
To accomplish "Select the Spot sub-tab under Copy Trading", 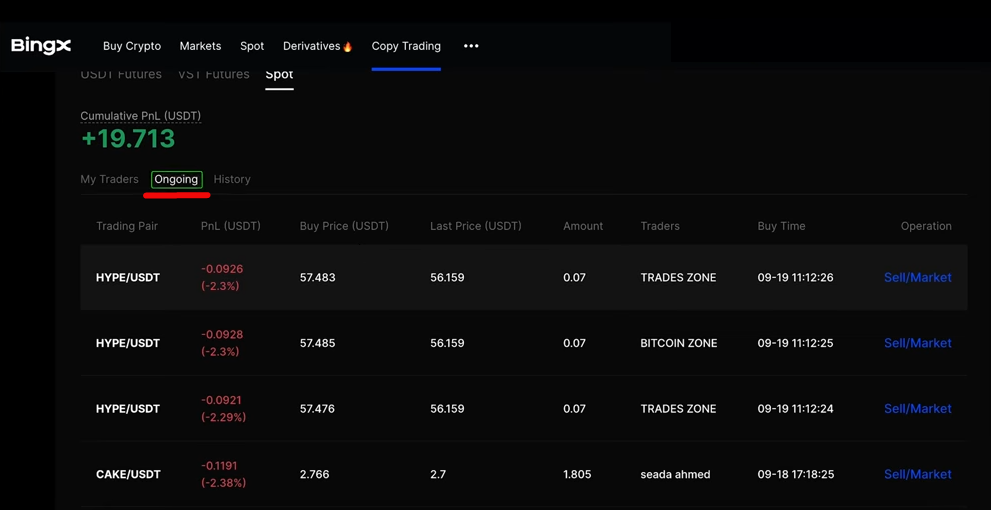I will pos(279,75).
